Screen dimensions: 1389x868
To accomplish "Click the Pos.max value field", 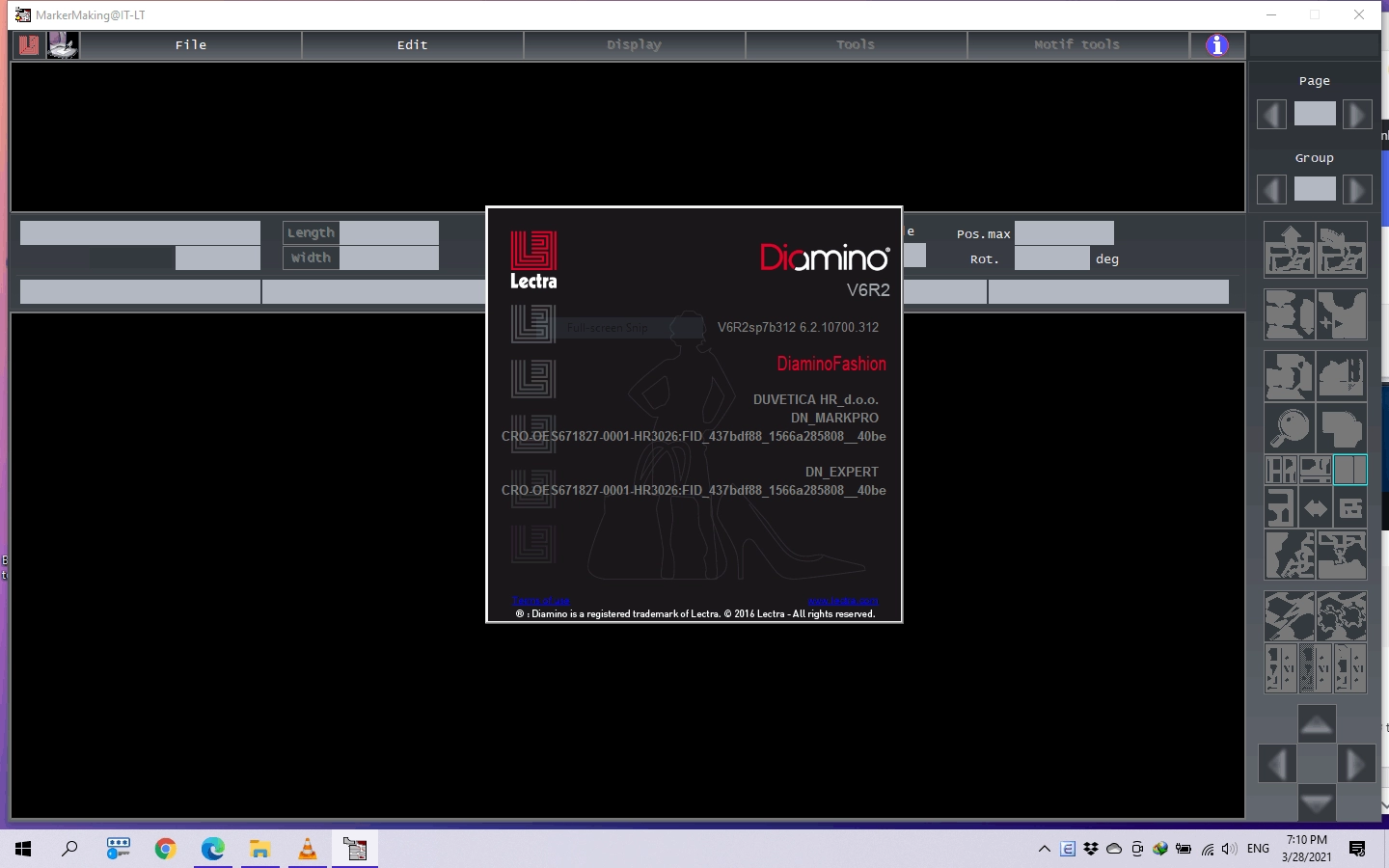I will click(x=1064, y=233).
